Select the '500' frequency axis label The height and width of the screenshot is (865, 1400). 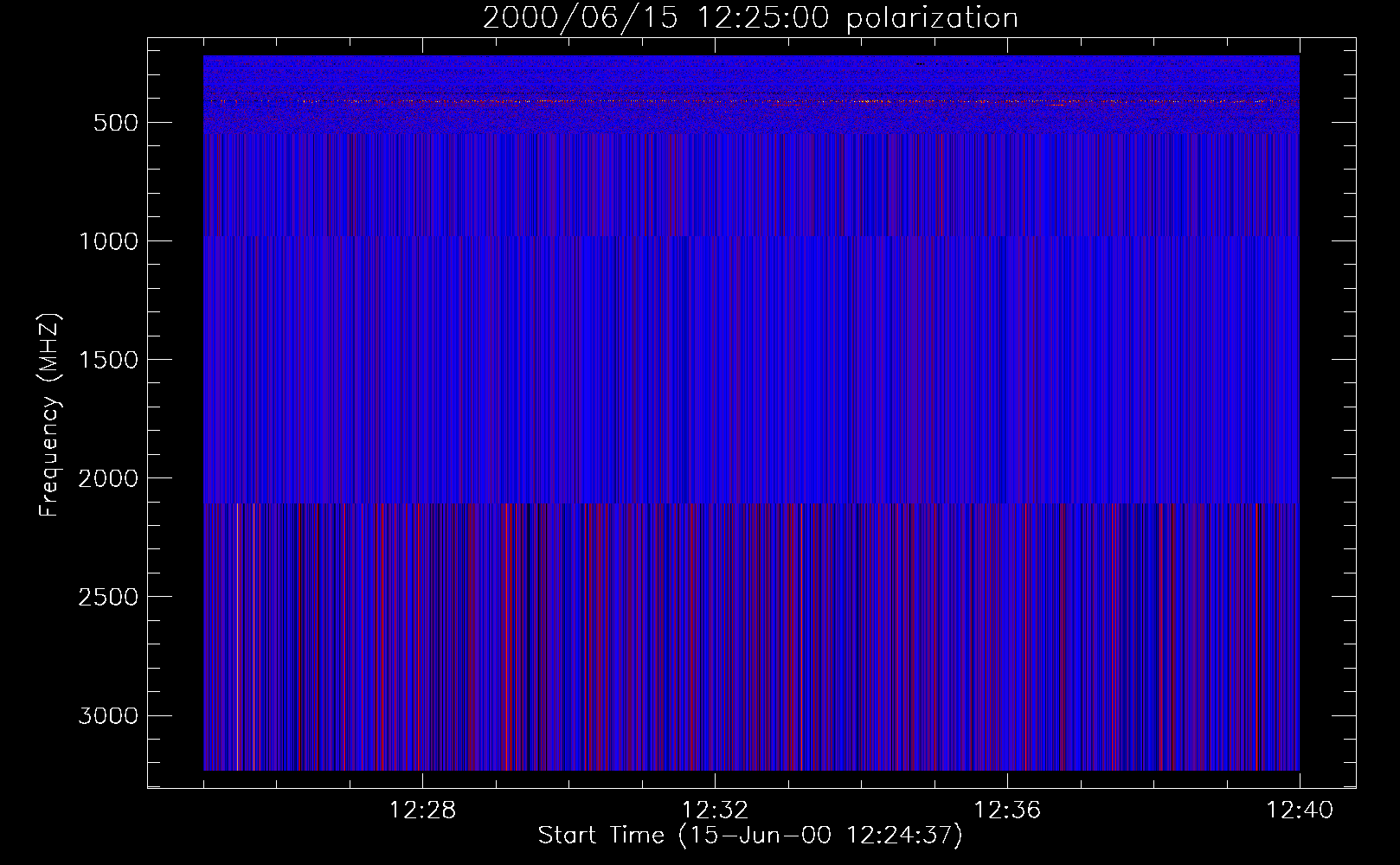(116, 123)
